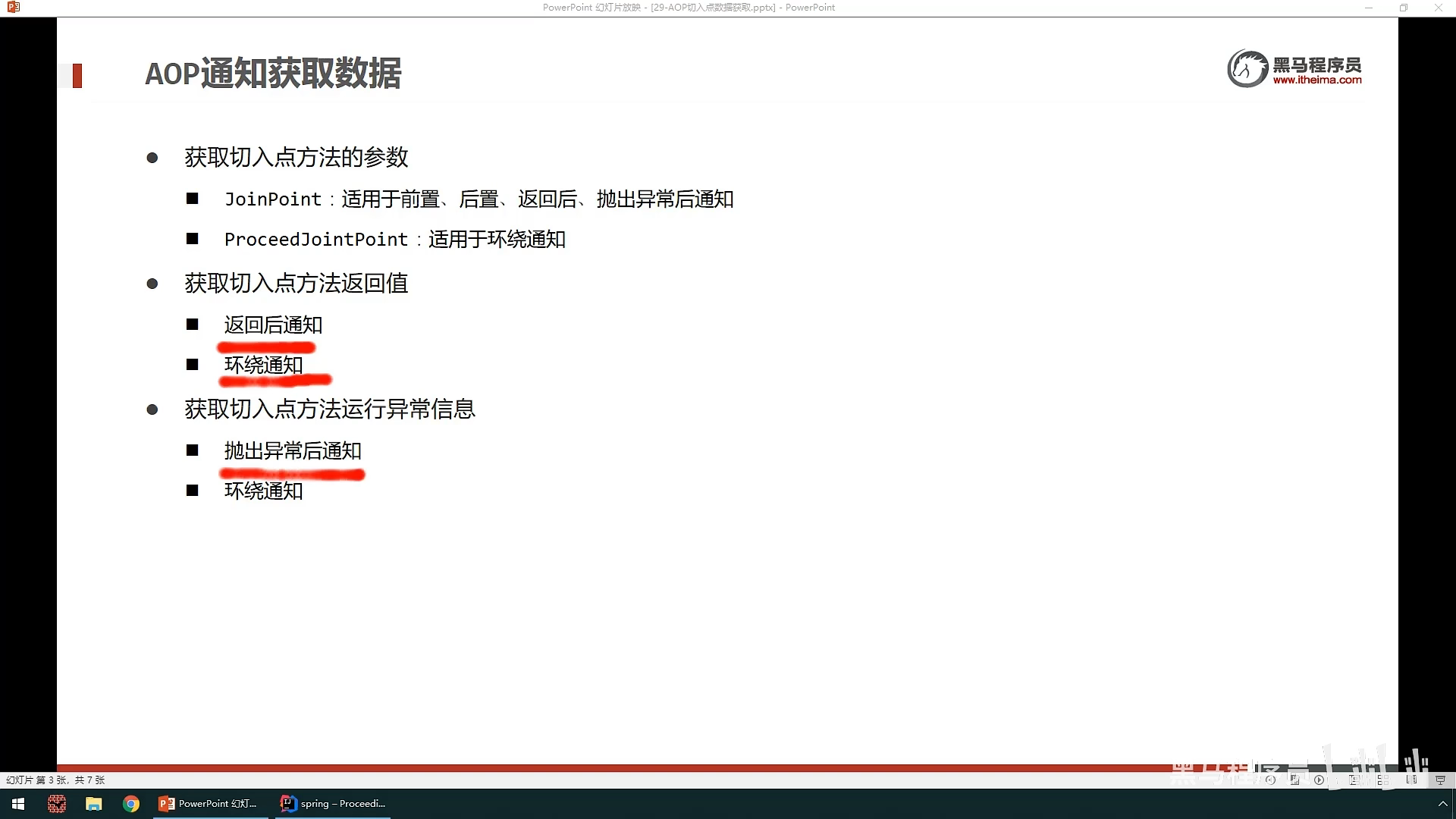
Task: Expand system tray hidden icons chevron
Action: (1442, 804)
